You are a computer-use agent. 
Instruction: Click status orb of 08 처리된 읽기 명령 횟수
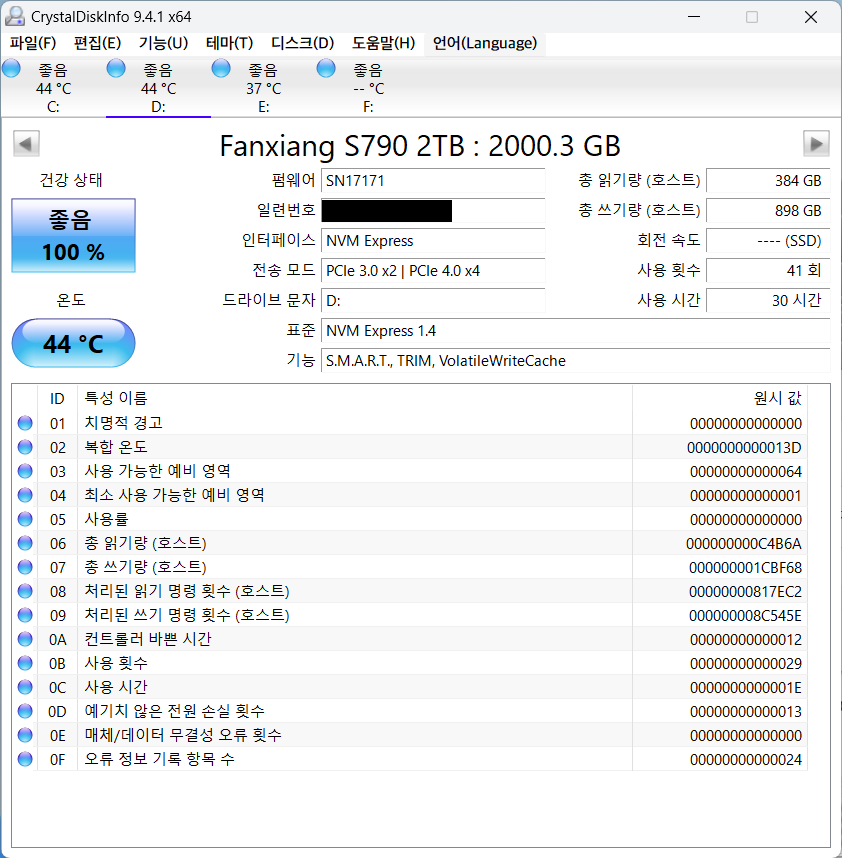[25, 591]
